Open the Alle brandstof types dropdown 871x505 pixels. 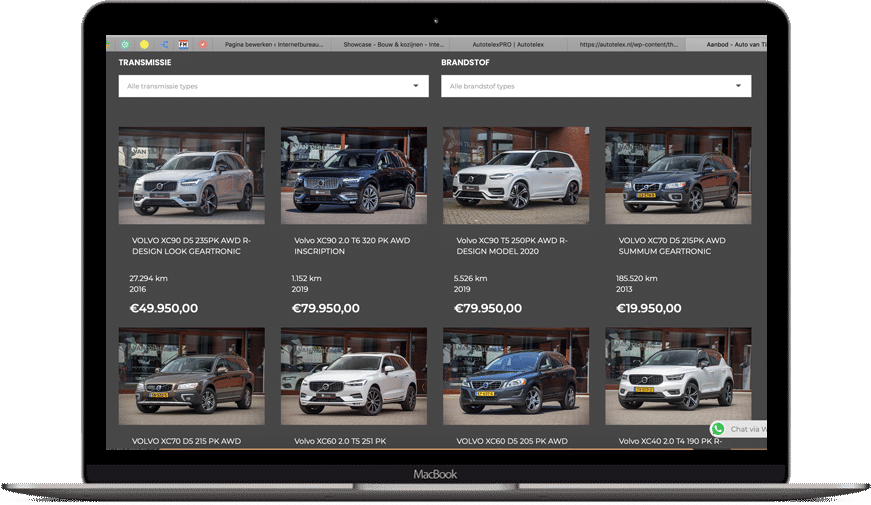[x=596, y=86]
